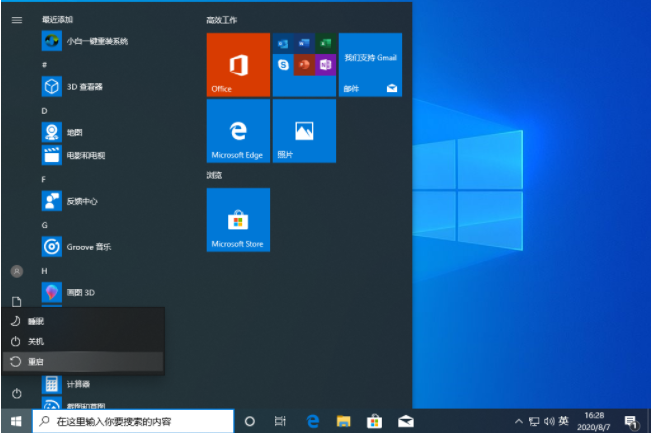Click the Windows Start button

tap(16, 421)
